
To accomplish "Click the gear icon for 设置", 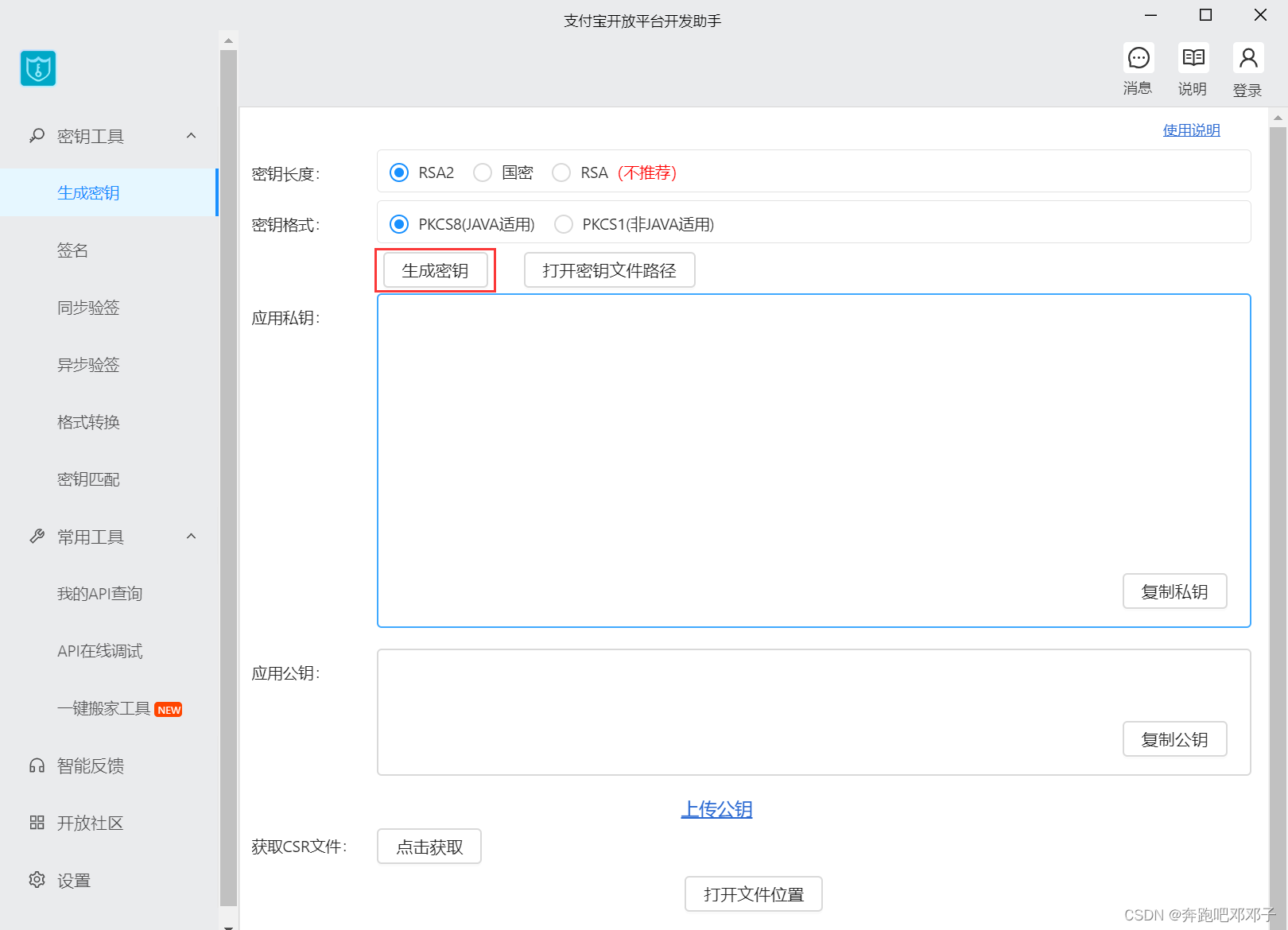I will pyautogui.click(x=37, y=880).
